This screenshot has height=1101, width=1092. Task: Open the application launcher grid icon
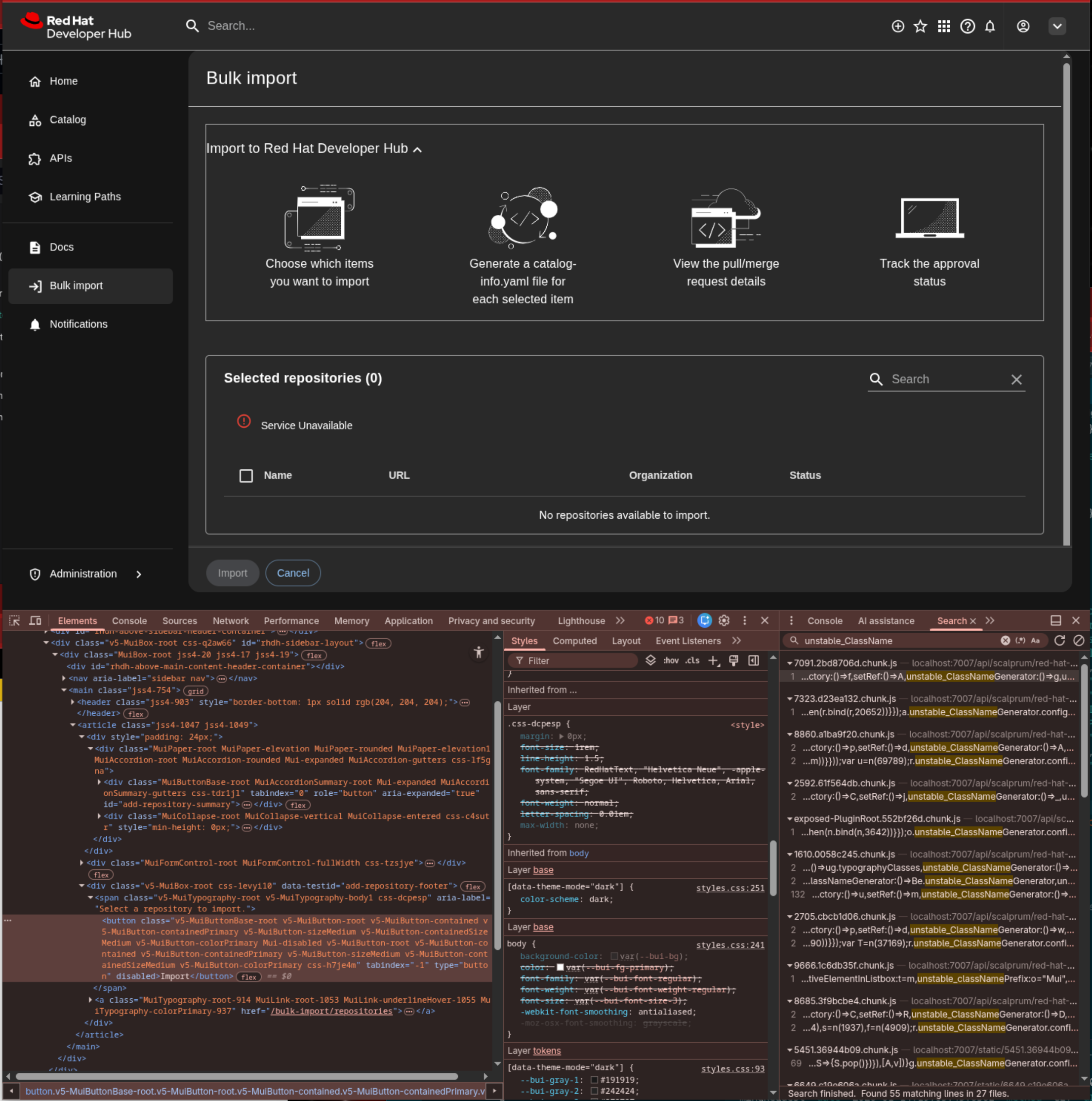coord(944,26)
